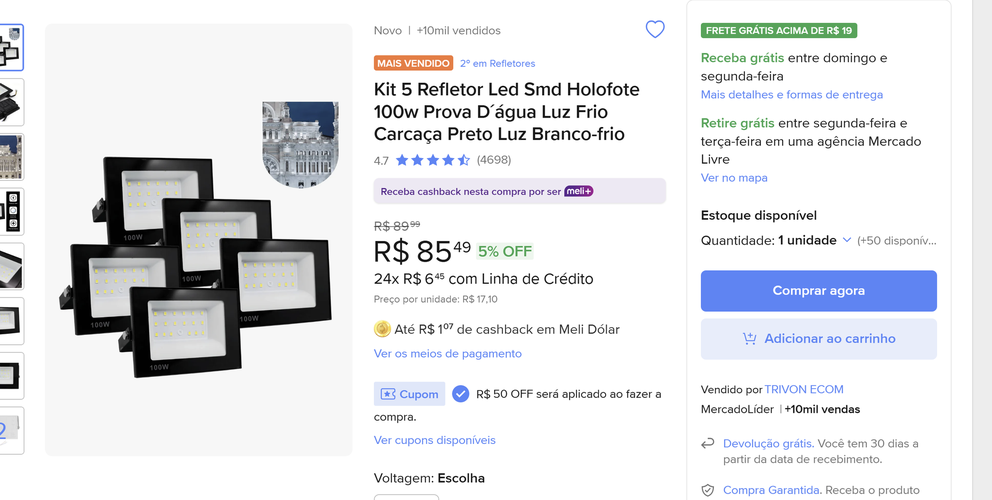Click the Cupom ticket tag
The height and width of the screenshot is (500, 992).
pyautogui.click(x=409, y=394)
